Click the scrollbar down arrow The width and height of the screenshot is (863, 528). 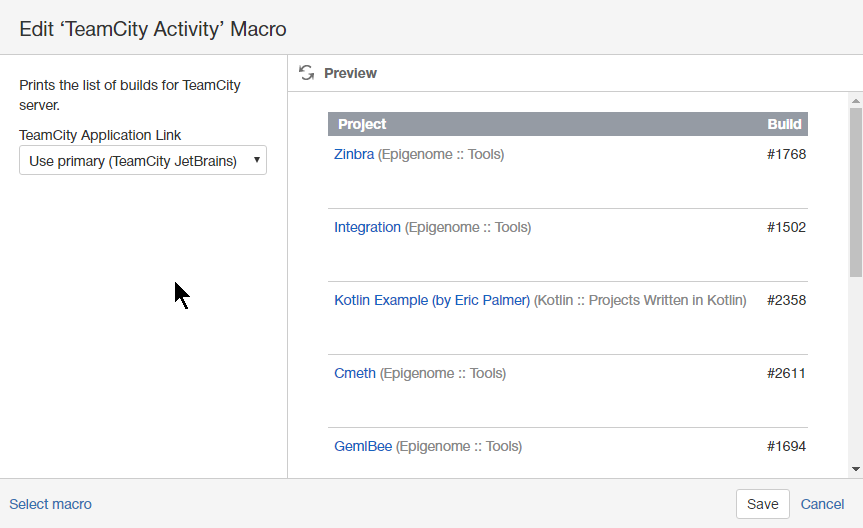(855, 468)
